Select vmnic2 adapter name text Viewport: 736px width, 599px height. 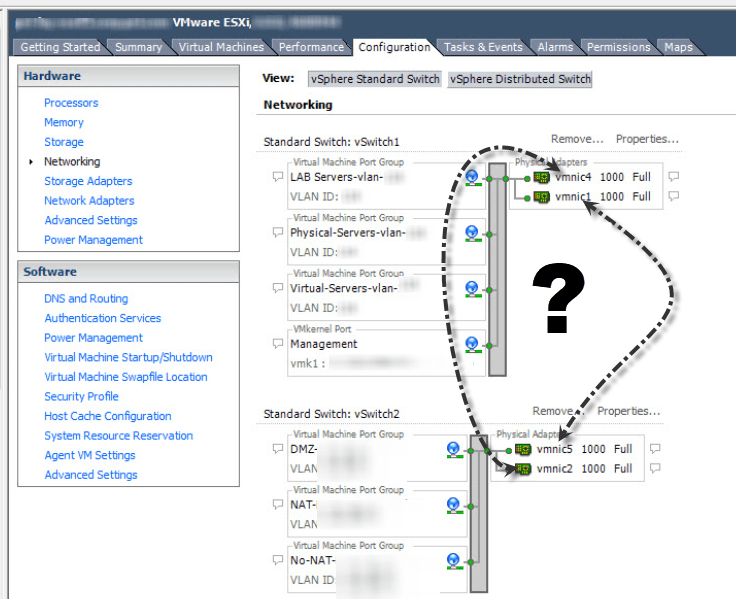[554, 468]
